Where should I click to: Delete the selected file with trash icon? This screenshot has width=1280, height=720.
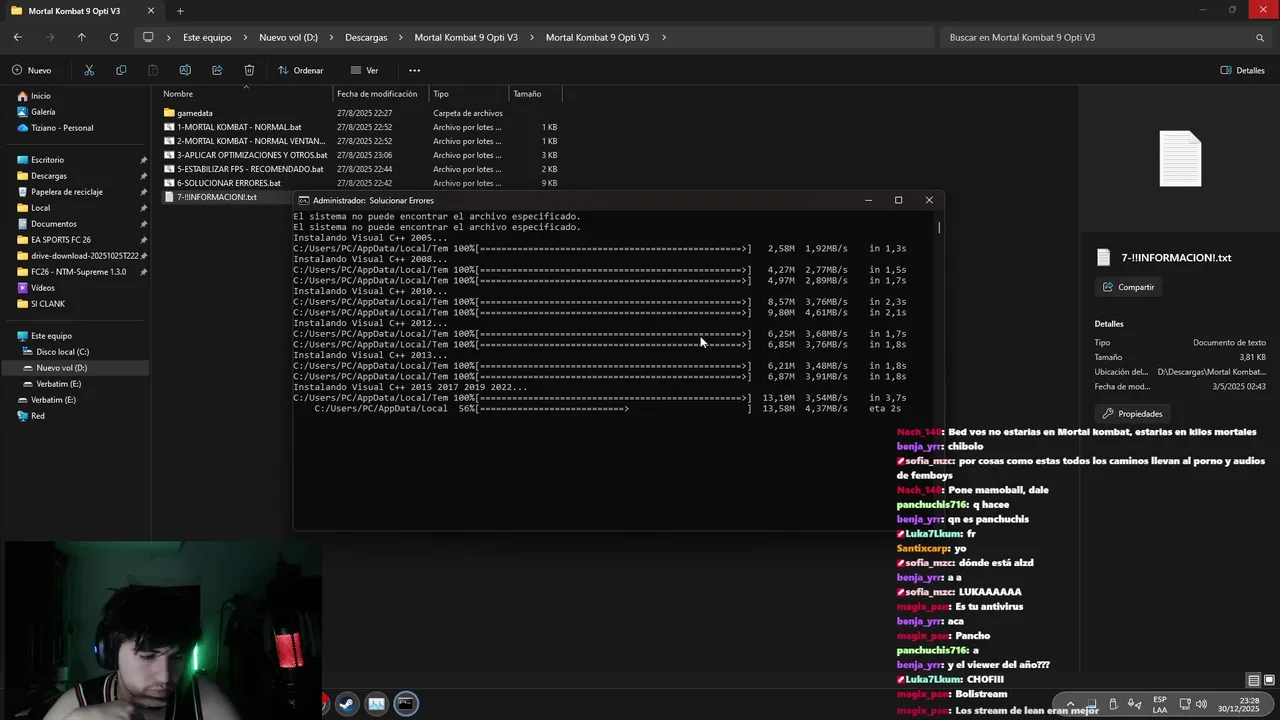tap(249, 70)
